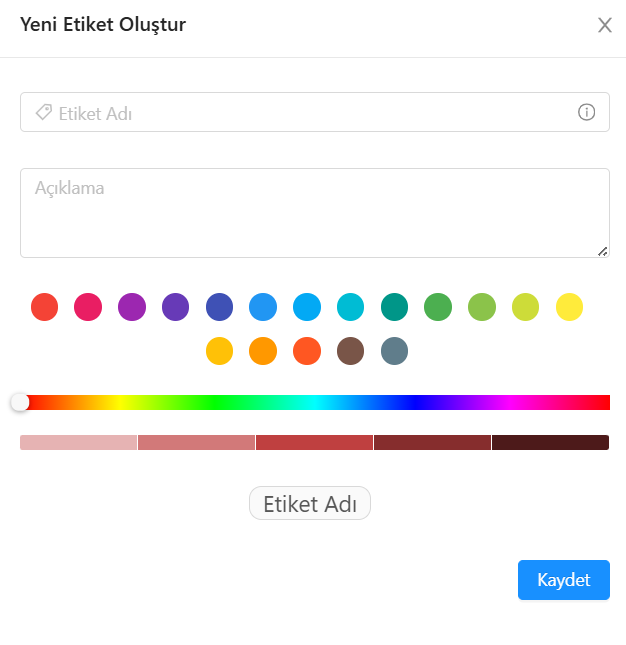The image size is (626, 645).
Task: Click the Kaydet button
Action: (563, 580)
